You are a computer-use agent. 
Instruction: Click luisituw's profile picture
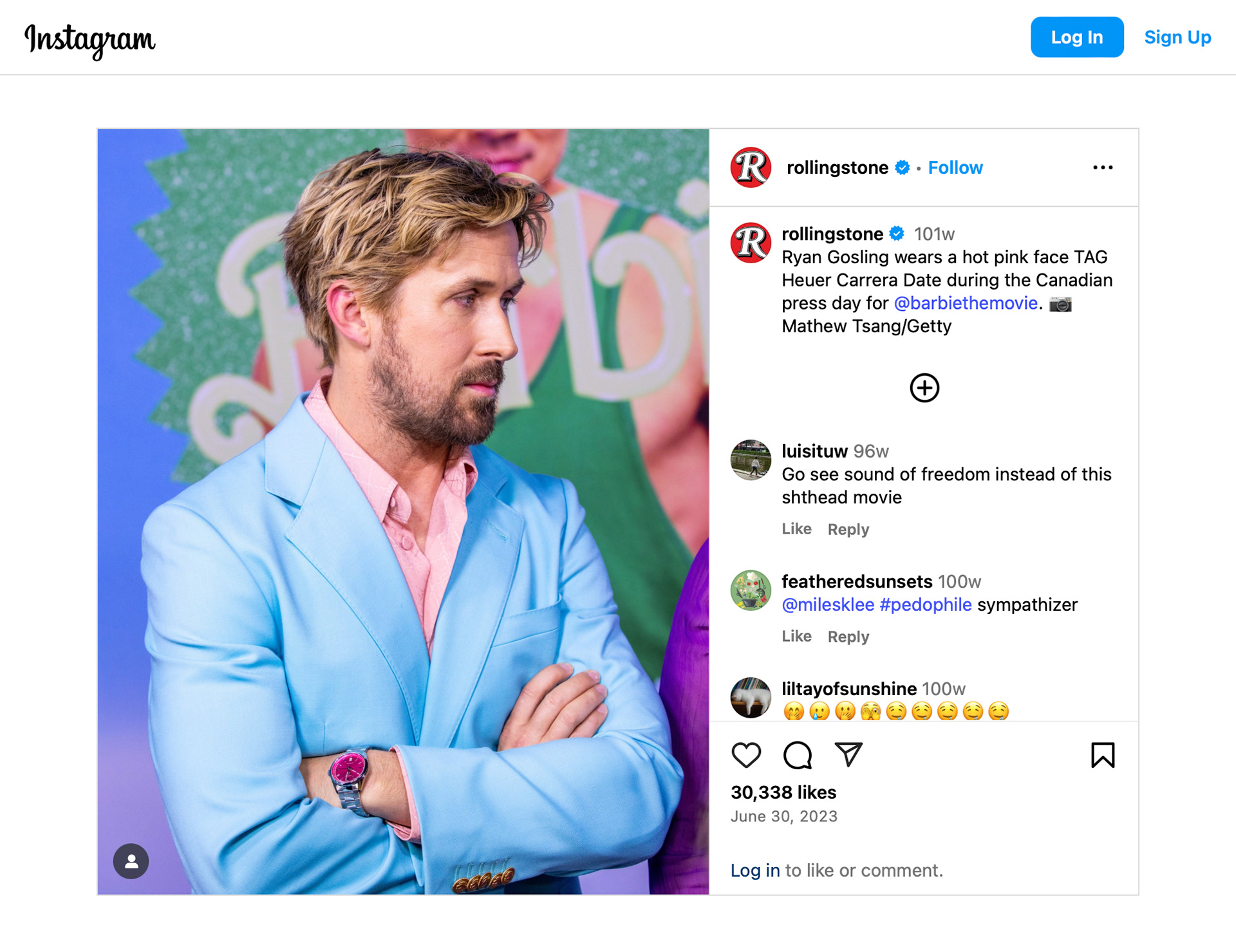click(x=751, y=460)
